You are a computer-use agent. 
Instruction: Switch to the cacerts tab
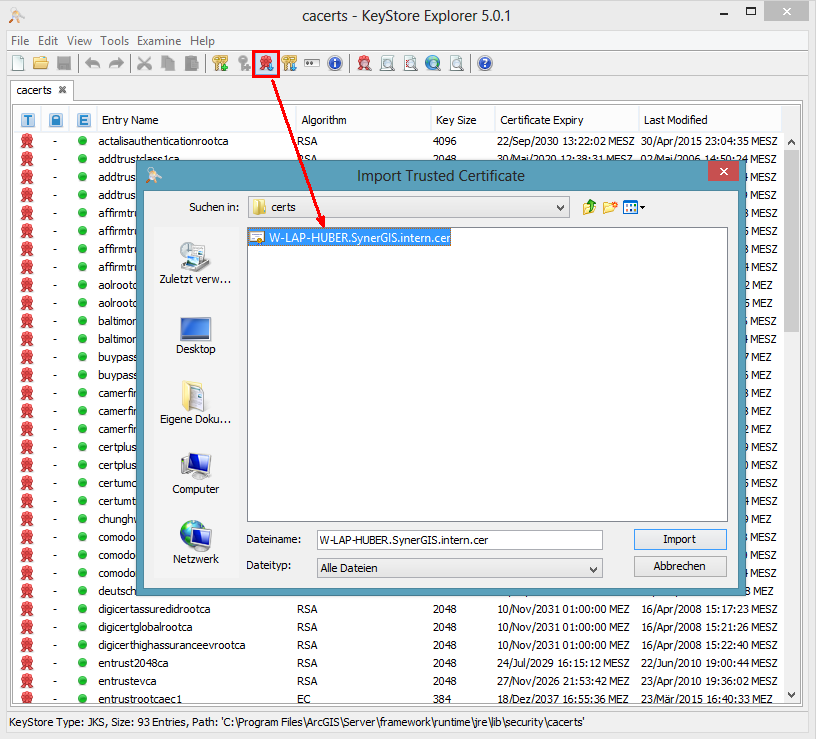35,90
